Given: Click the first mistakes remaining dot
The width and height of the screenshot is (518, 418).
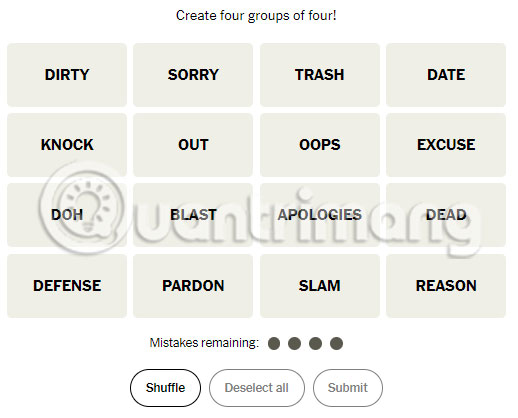Looking at the screenshot, I should coord(274,343).
